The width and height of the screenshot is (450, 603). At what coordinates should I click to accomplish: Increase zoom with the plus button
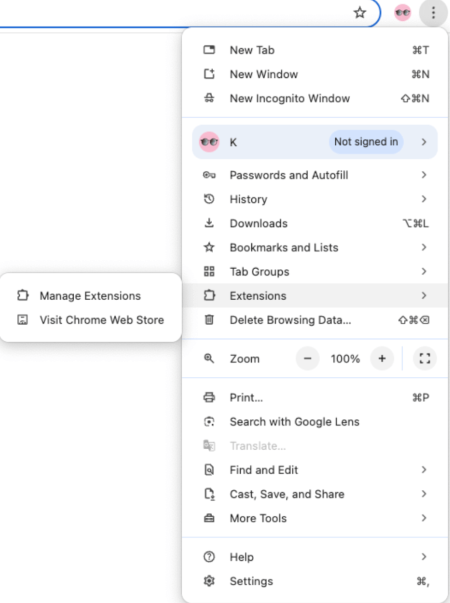382,358
